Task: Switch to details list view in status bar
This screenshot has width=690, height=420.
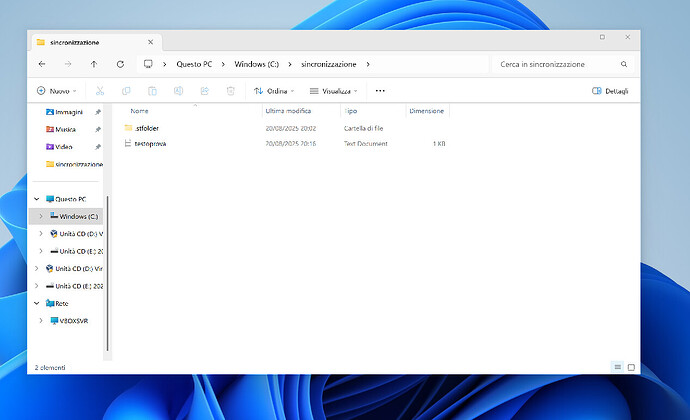Action: [617, 367]
